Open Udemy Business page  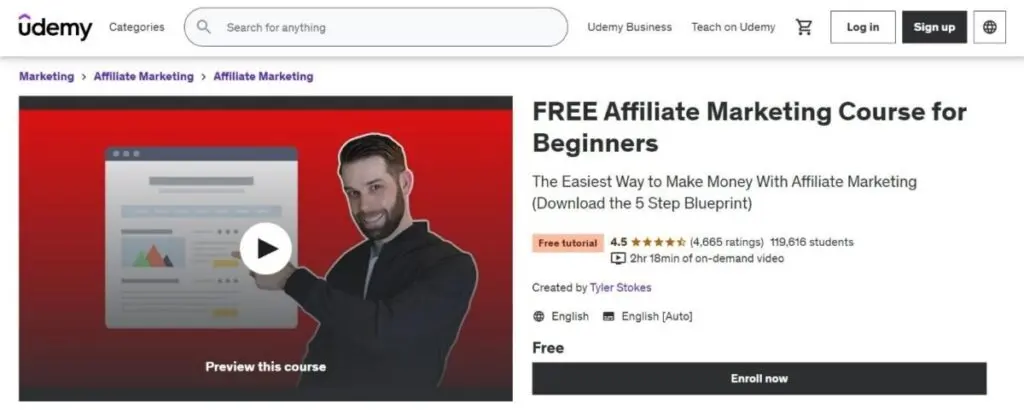630,27
